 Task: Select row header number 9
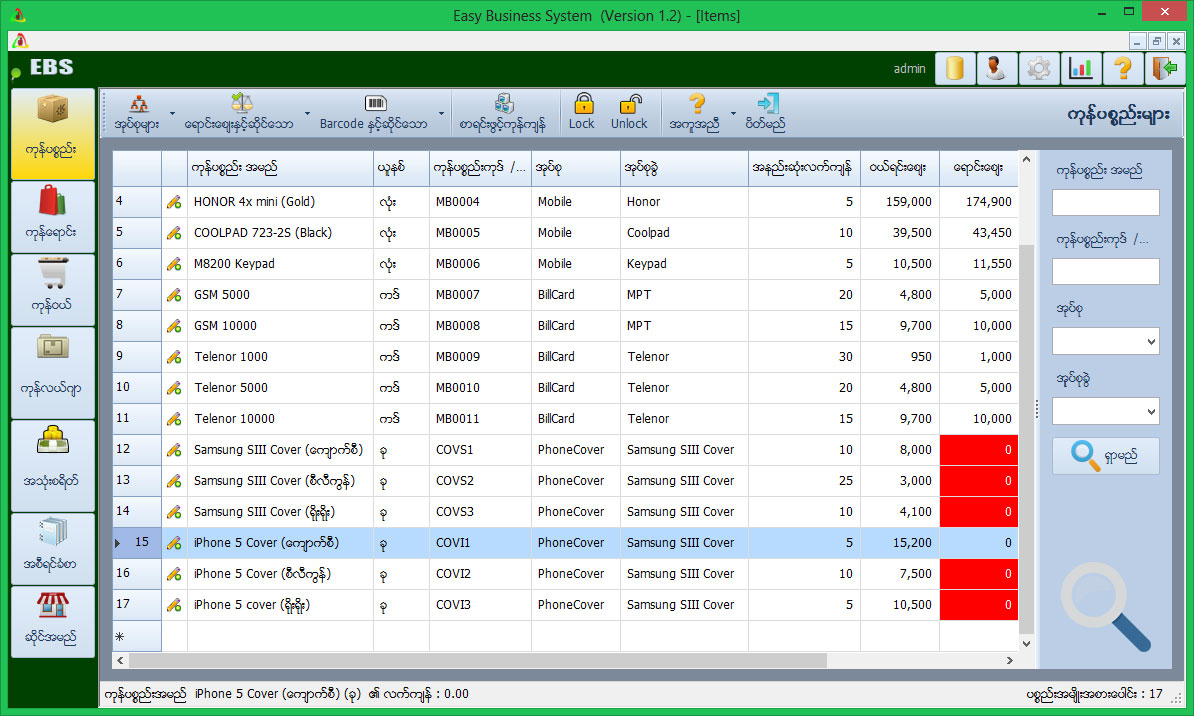pyautogui.click(x=137, y=356)
